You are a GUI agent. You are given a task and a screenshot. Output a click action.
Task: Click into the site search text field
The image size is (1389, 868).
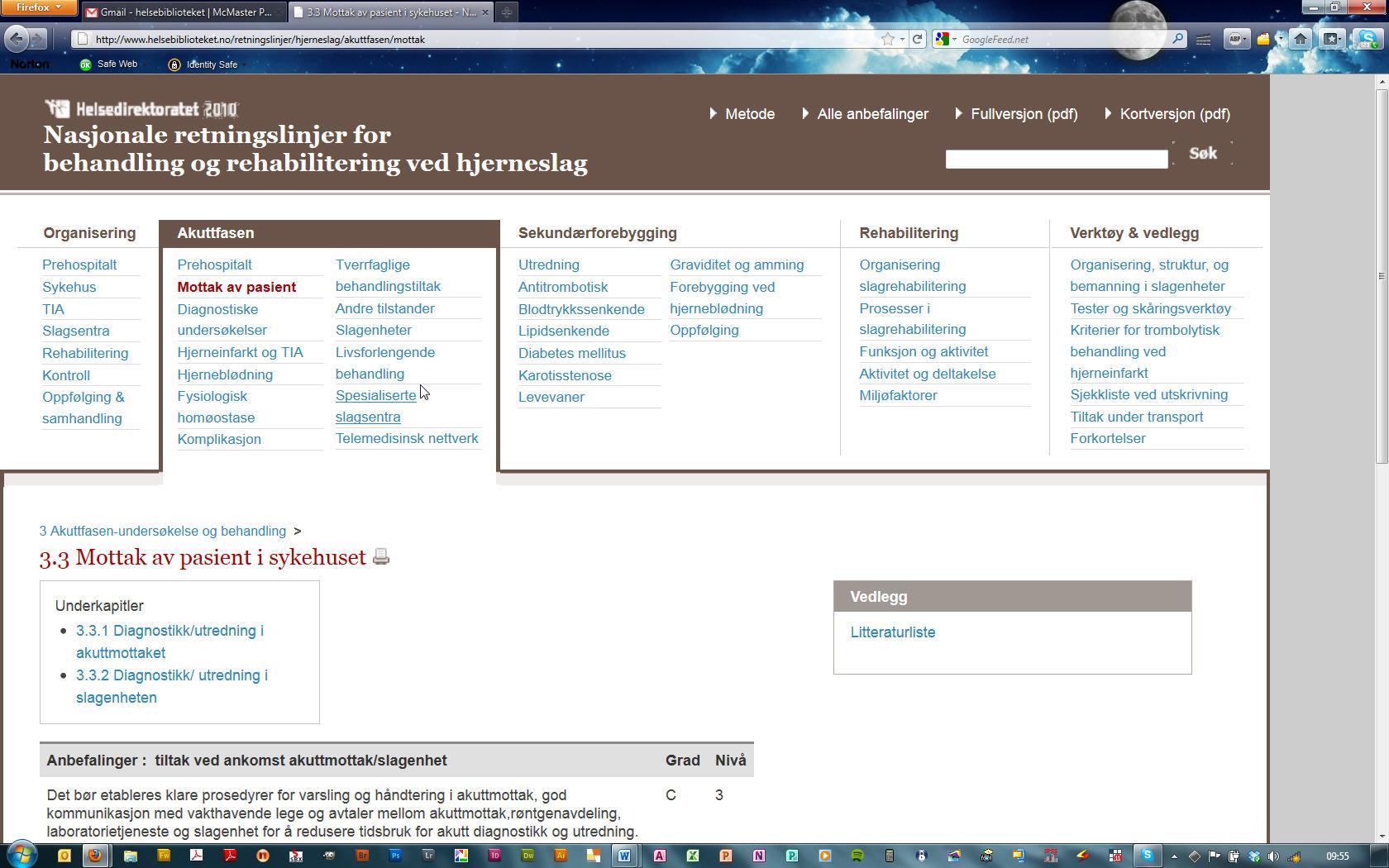[1056, 159]
